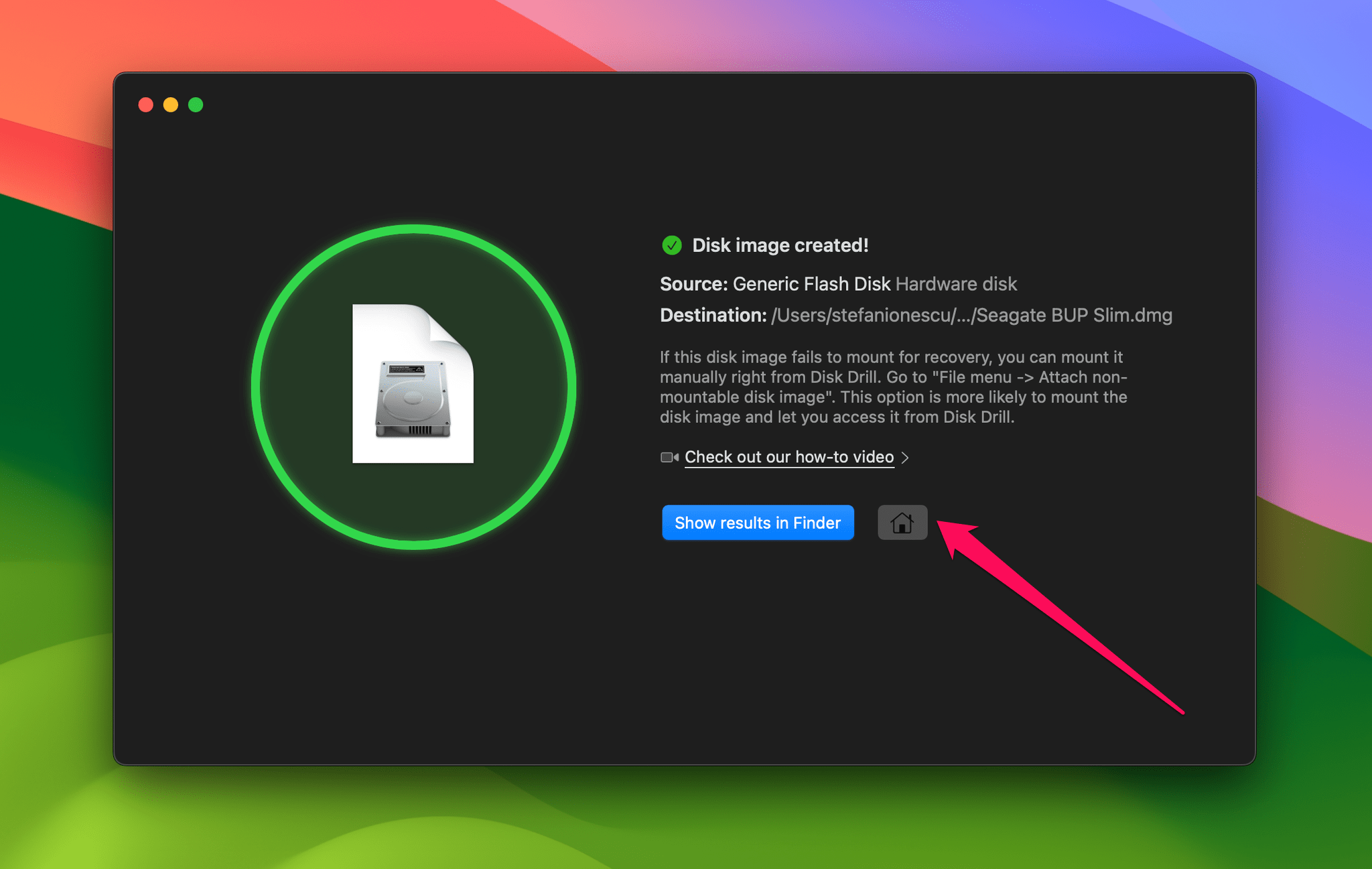Open the how-to video link
Screen dimensions: 1372x869
coord(789,457)
